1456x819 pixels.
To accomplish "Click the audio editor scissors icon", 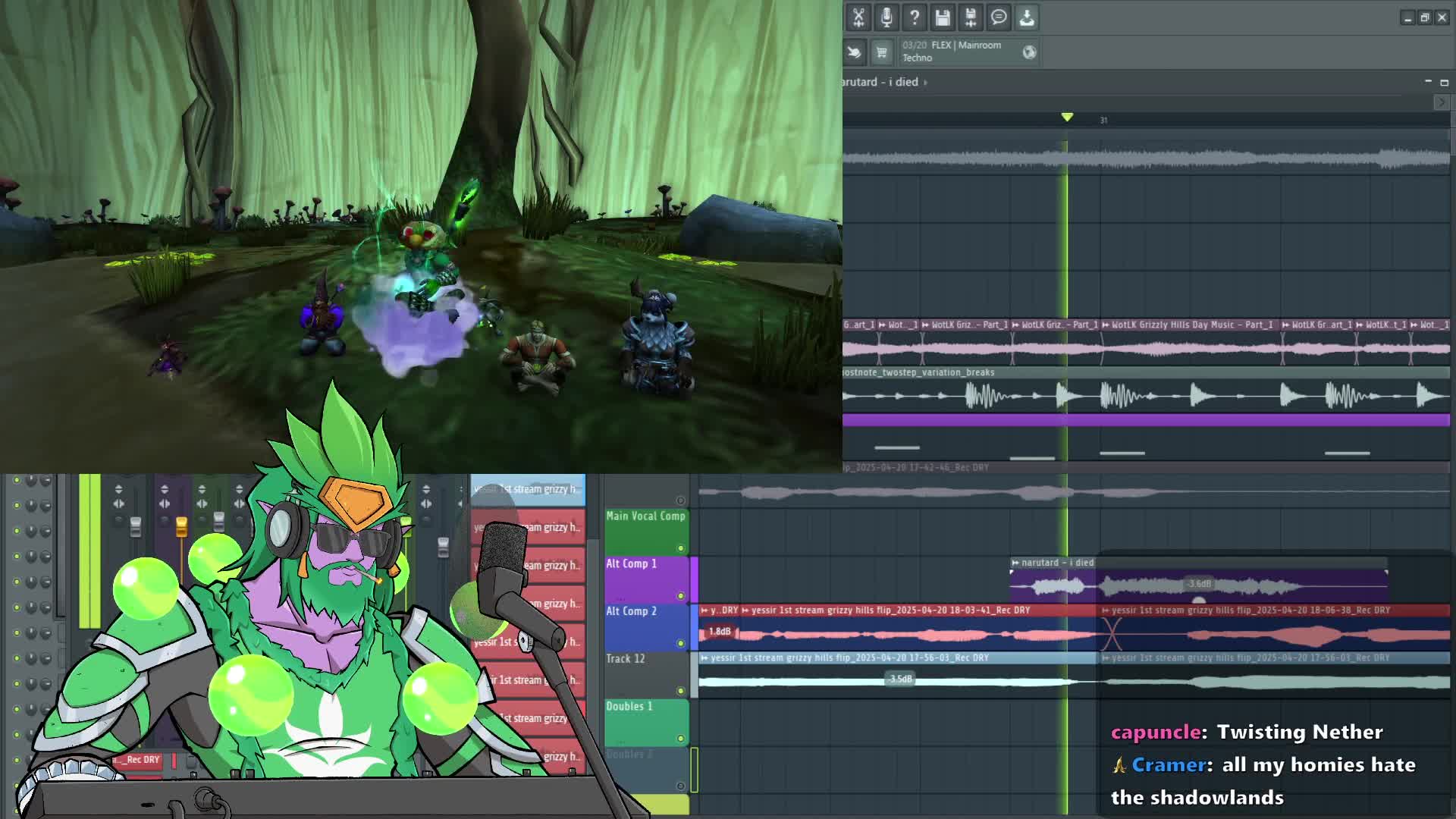I will click(x=858, y=17).
